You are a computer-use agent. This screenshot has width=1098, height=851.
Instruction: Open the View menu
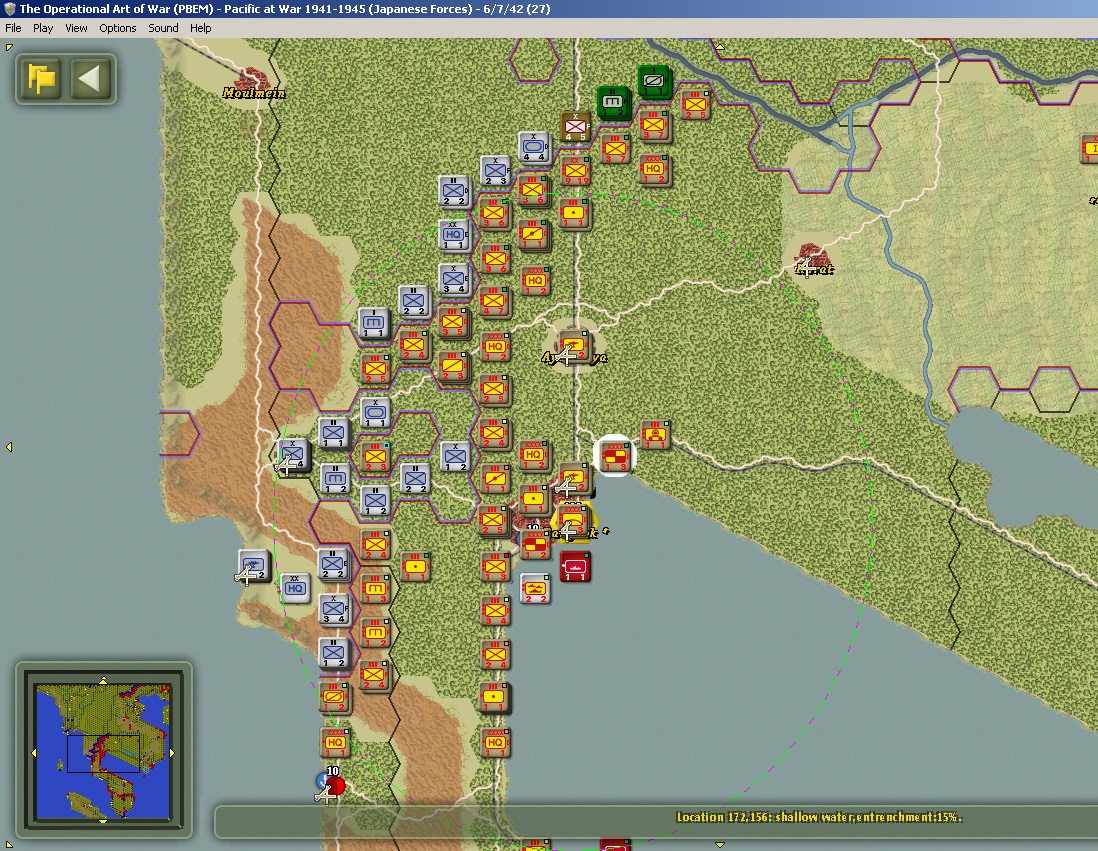point(76,28)
